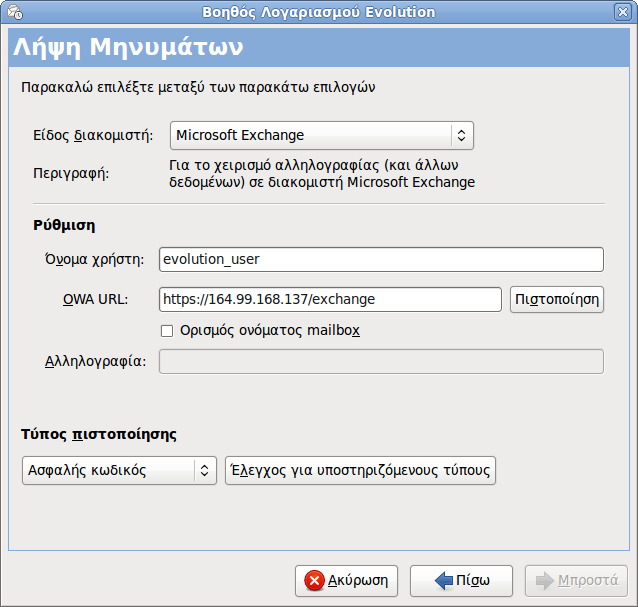Click the Αλληλογραφία label
Viewport: 638px width, 607px height.
95,361
